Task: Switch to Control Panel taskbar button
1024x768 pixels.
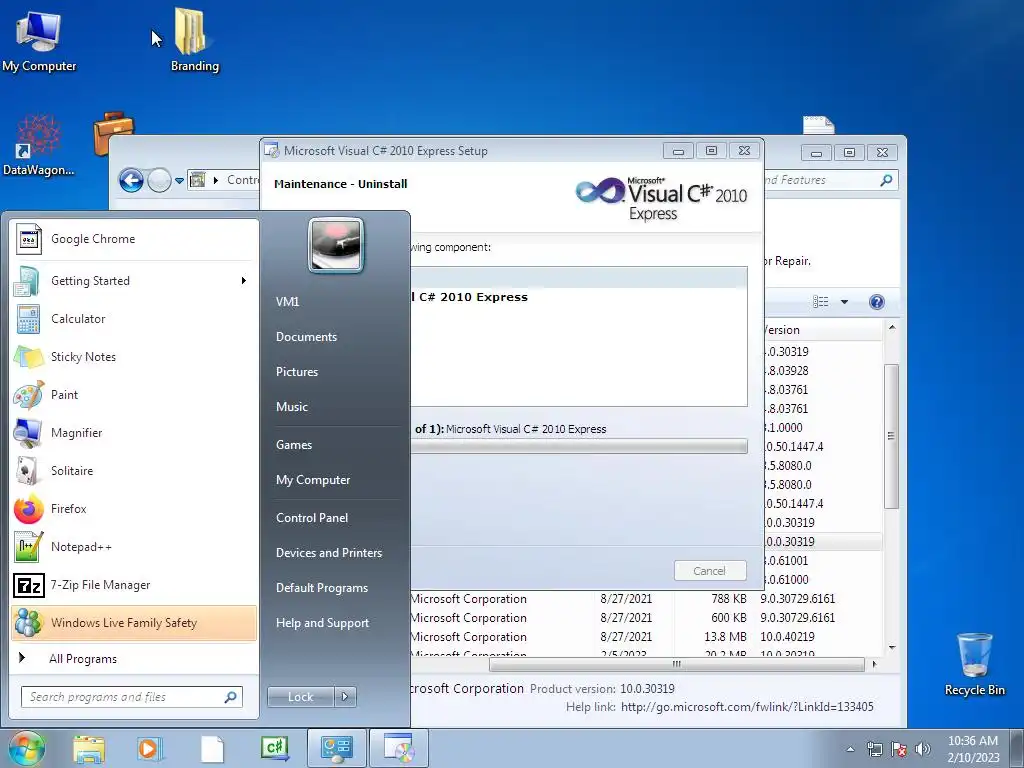Action: pyautogui.click(x=336, y=748)
